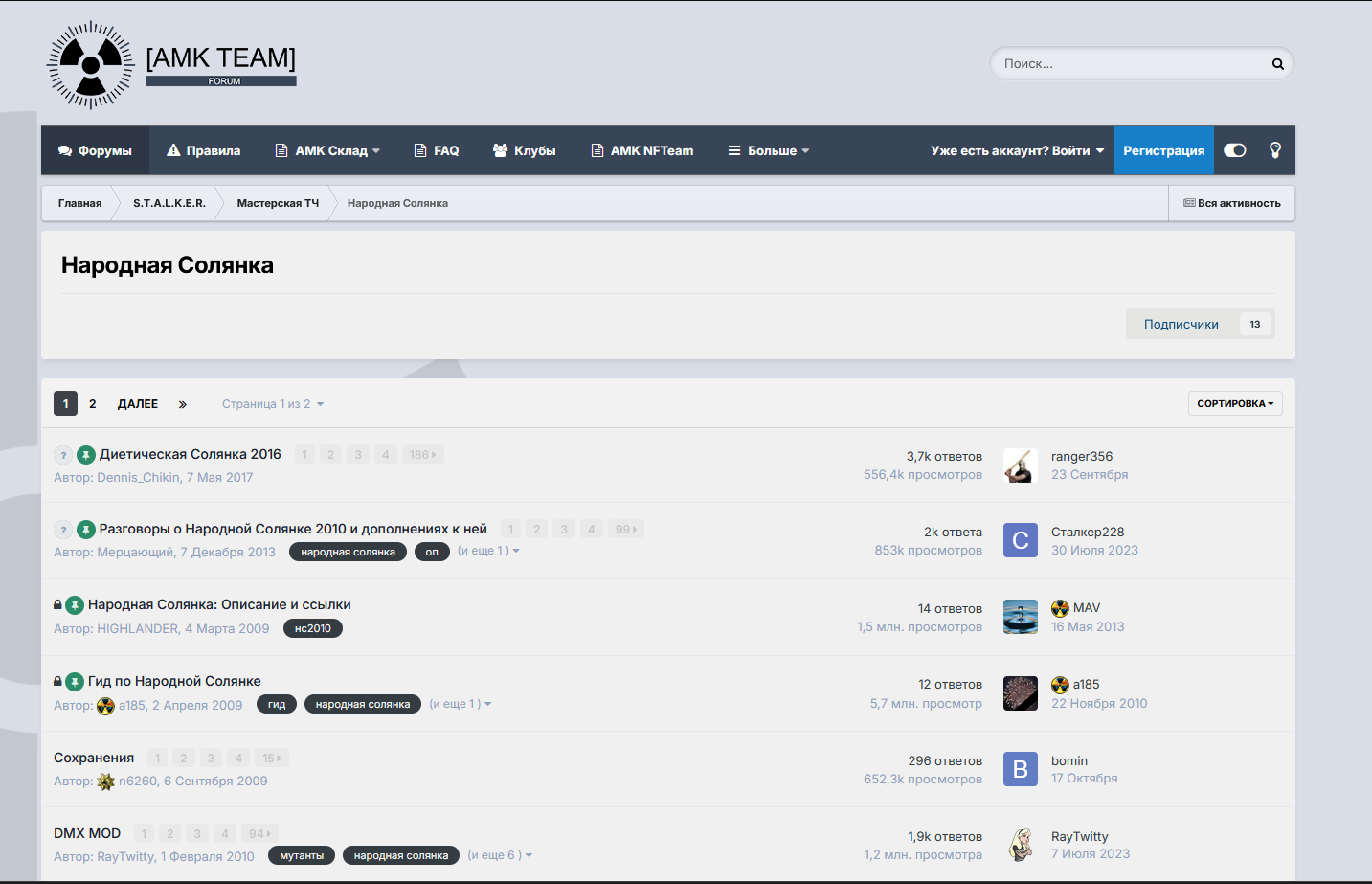Click pinned icon of Гид по Народной Солянке
The image size is (1372, 884).
tap(75, 682)
